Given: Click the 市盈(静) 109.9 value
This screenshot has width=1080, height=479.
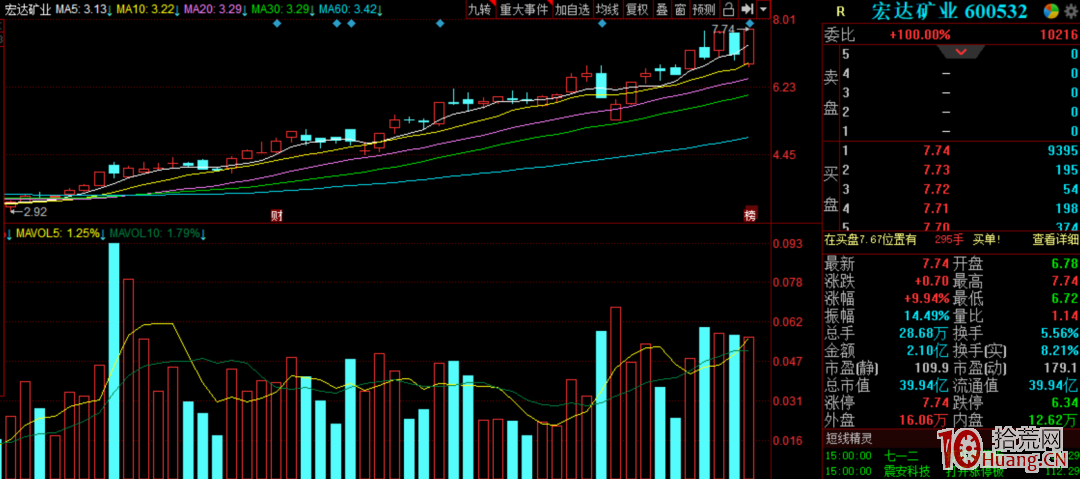Looking at the screenshot, I should pyautogui.click(x=934, y=368).
